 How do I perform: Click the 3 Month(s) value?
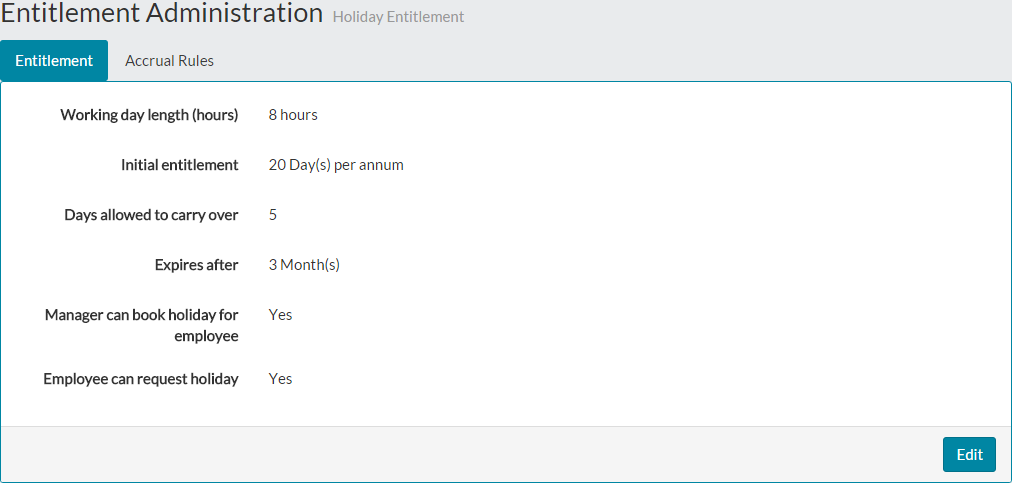[x=304, y=265]
